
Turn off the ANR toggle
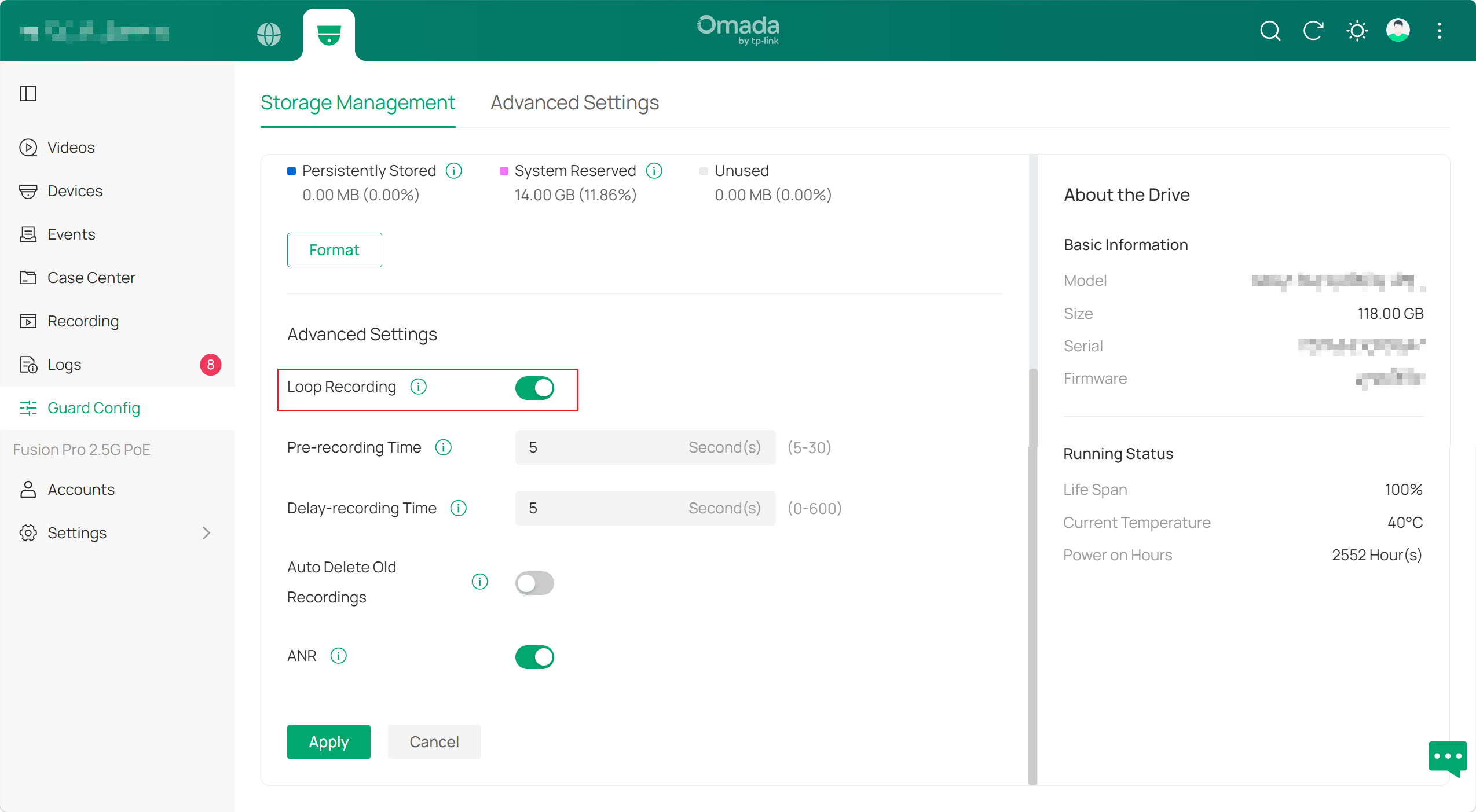pos(534,657)
